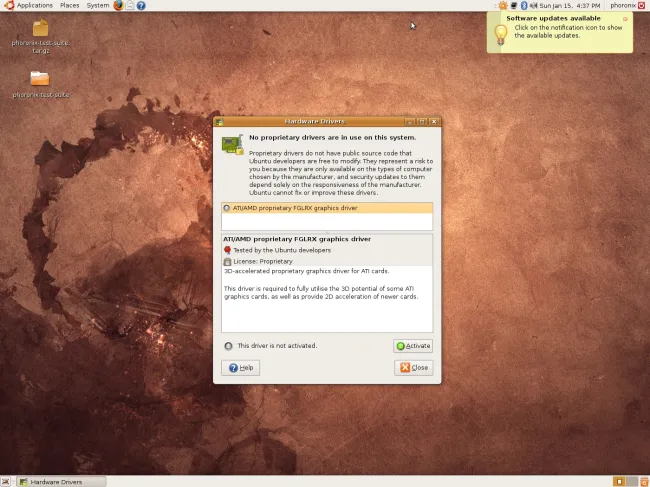Click the grey driver not activated status indicator

coord(228,346)
